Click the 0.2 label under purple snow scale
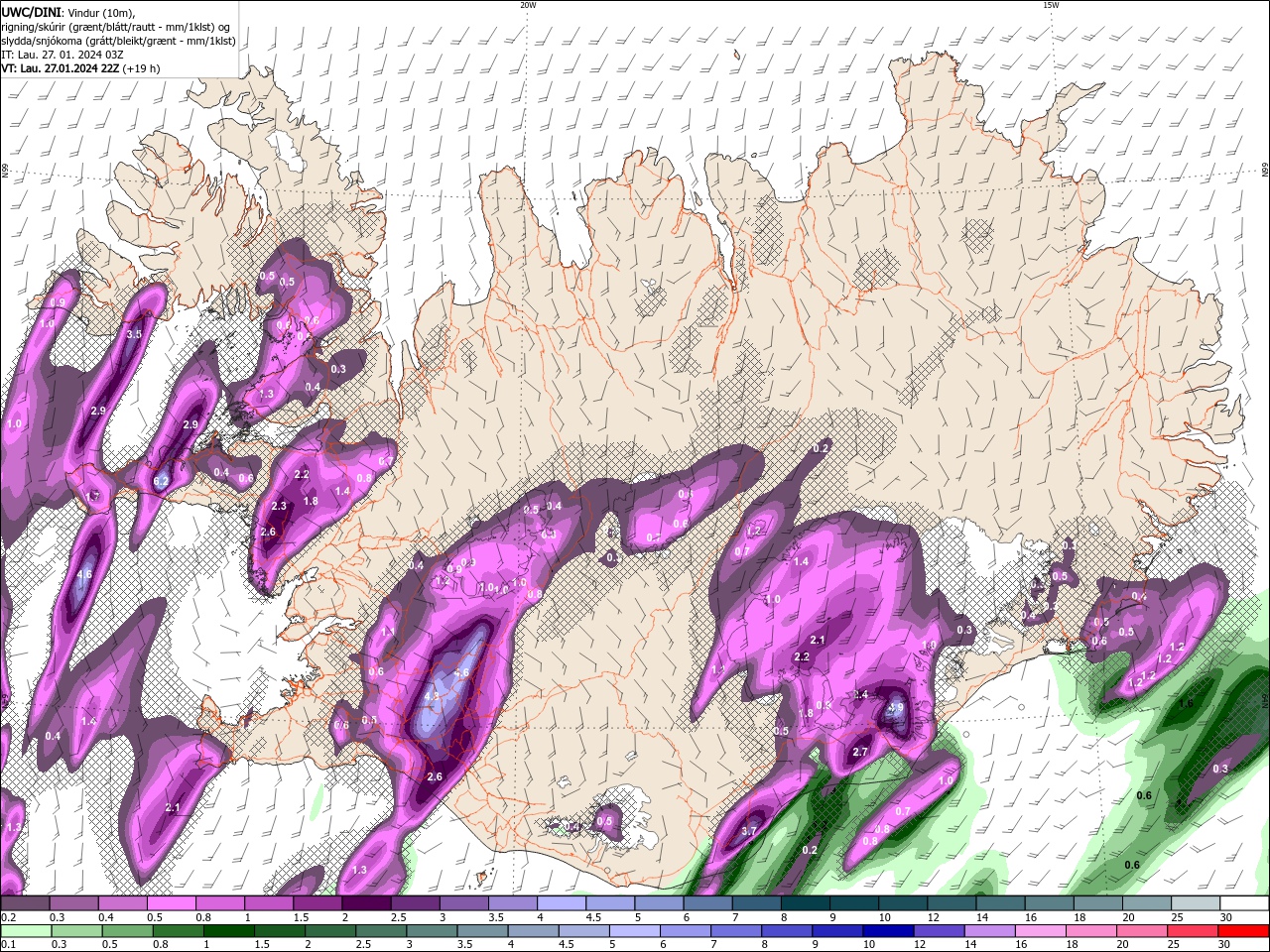This screenshot has width=1270, height=952. 8,917
